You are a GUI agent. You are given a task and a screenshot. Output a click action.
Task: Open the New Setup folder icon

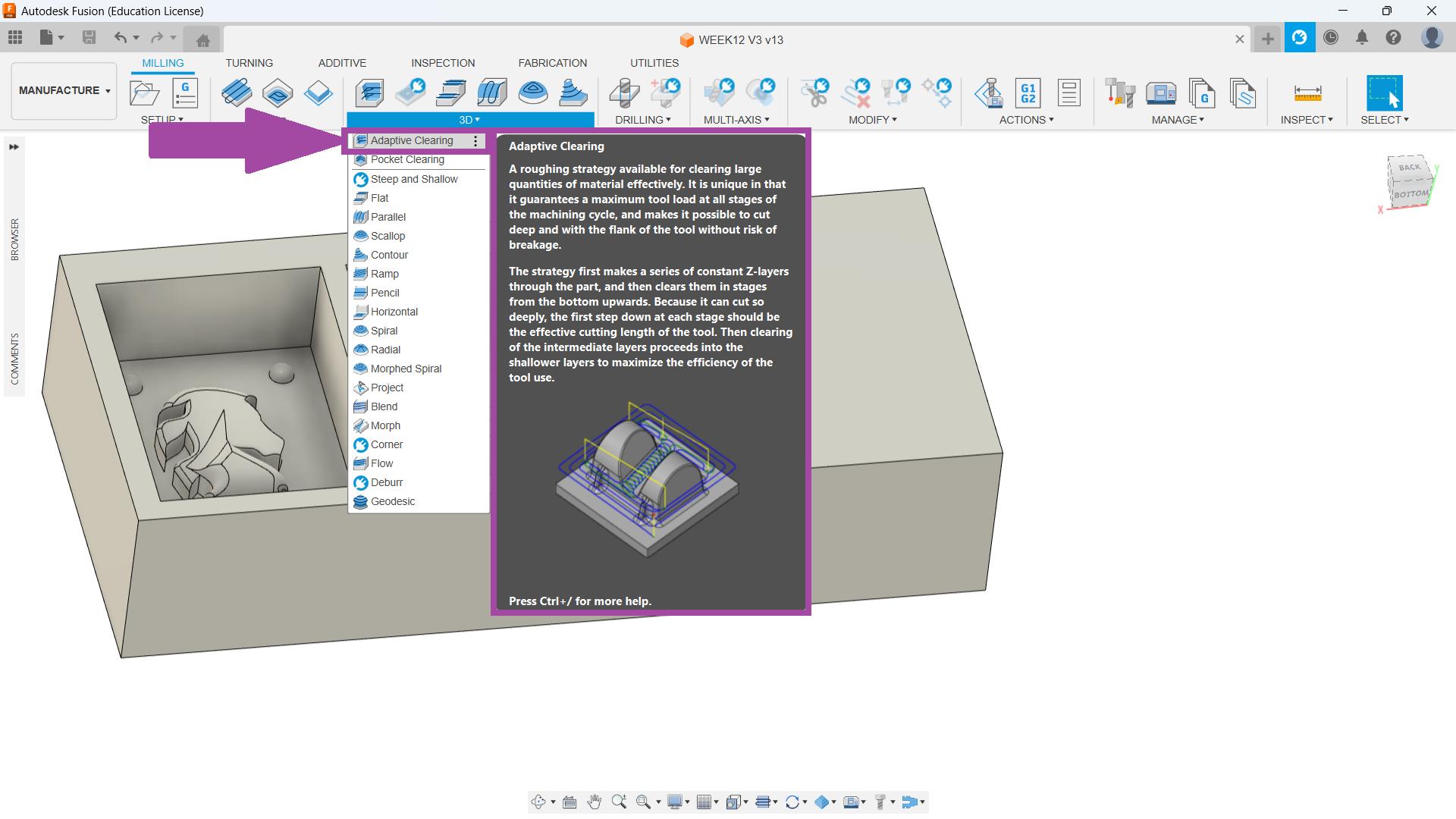[144, 93]
